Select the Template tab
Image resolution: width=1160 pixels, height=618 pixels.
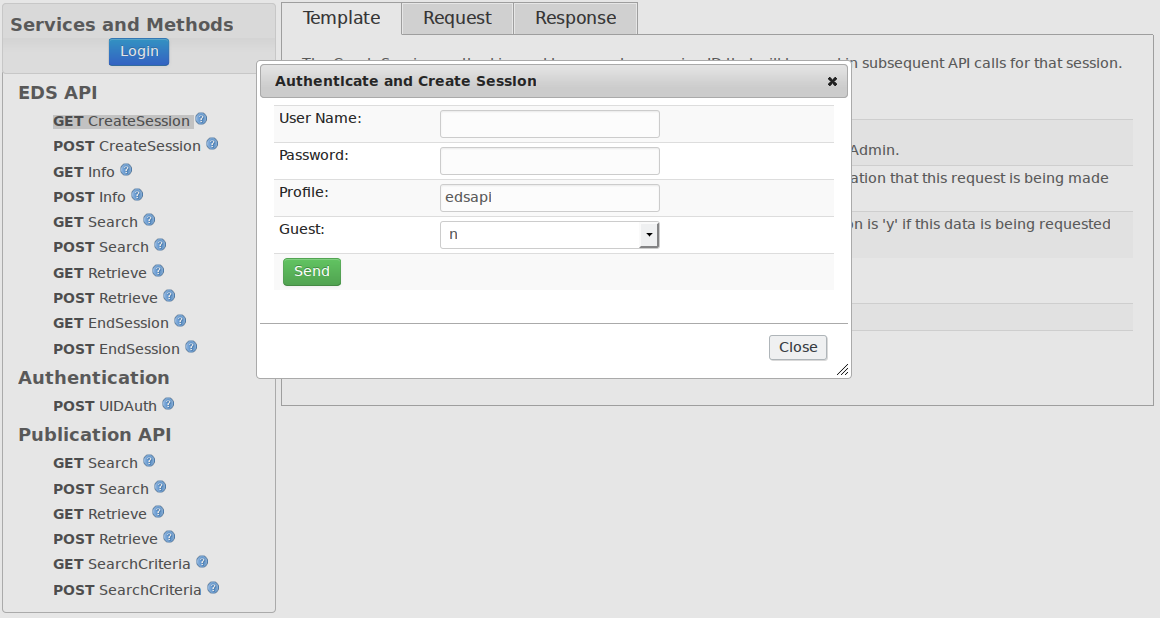pyautogui.click(x=341, y=18)
